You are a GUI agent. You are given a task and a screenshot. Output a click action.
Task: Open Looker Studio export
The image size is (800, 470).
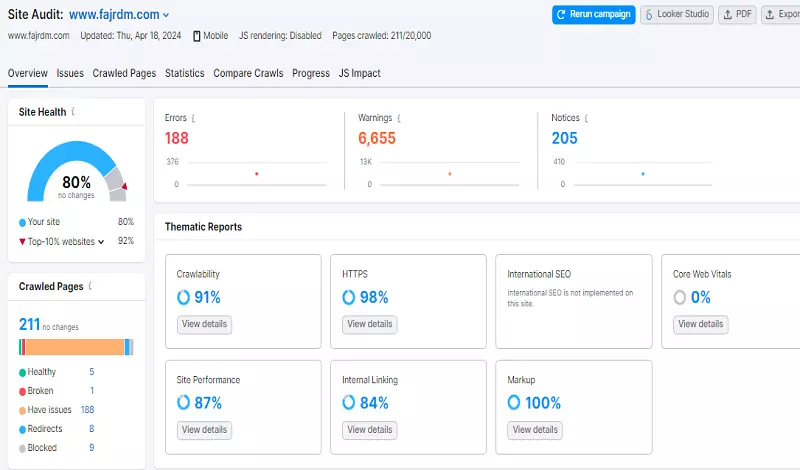[x=677, y=14]
